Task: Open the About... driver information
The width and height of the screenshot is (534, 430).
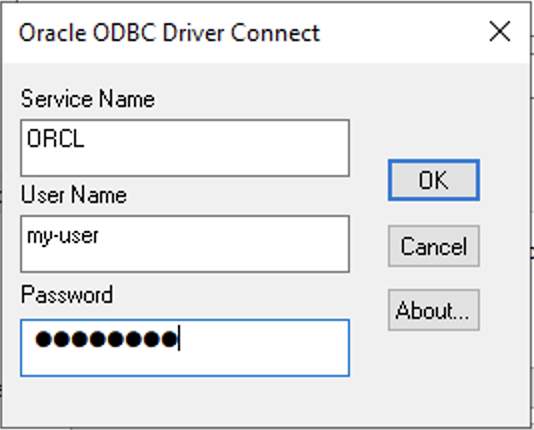Action: [x=434, y=310]
